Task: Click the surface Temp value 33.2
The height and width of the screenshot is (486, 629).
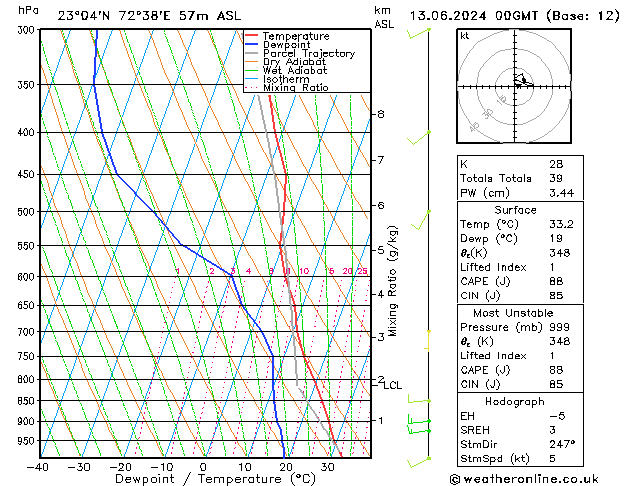Action: tap(561, 224)
